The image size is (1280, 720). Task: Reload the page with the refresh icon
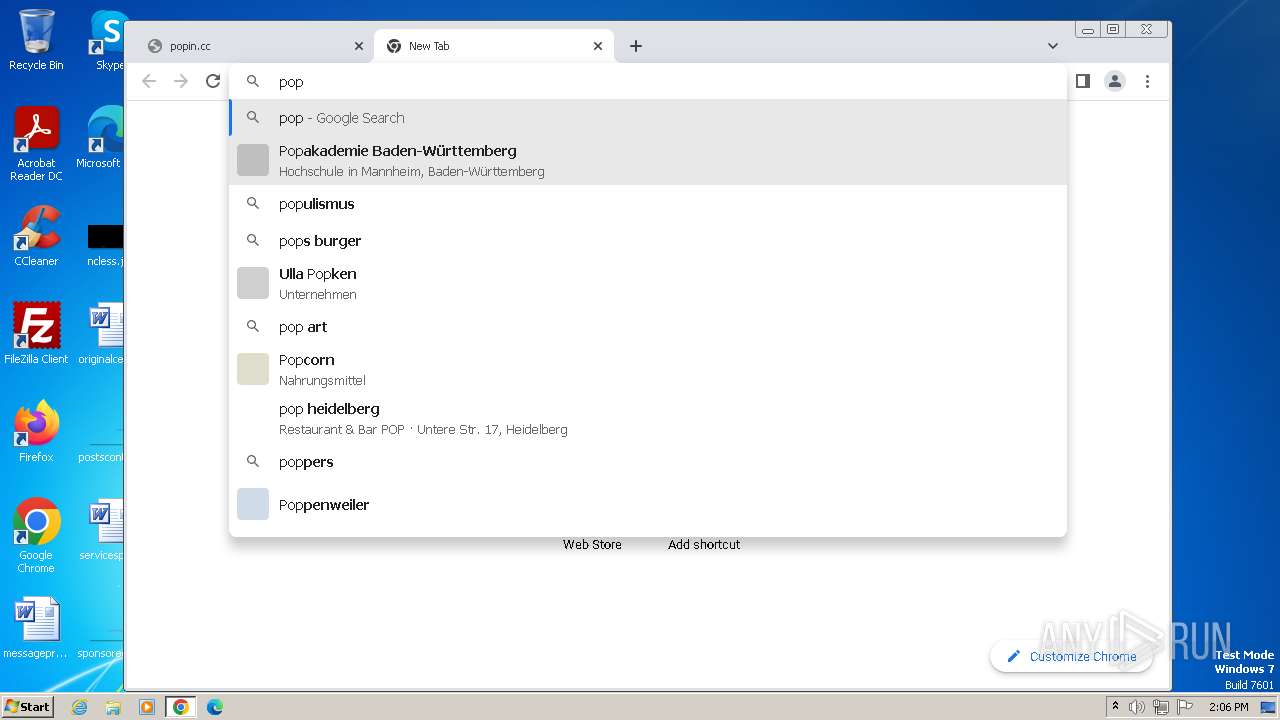tap(213, 81)
